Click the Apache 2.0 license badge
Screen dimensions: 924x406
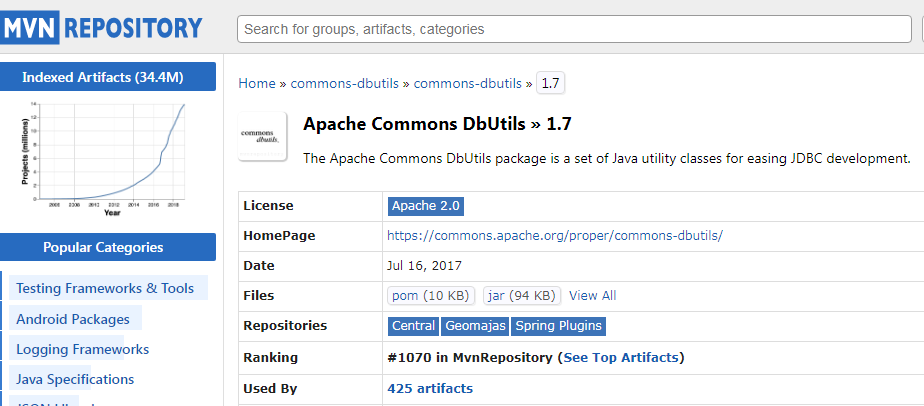click(426, 206)
